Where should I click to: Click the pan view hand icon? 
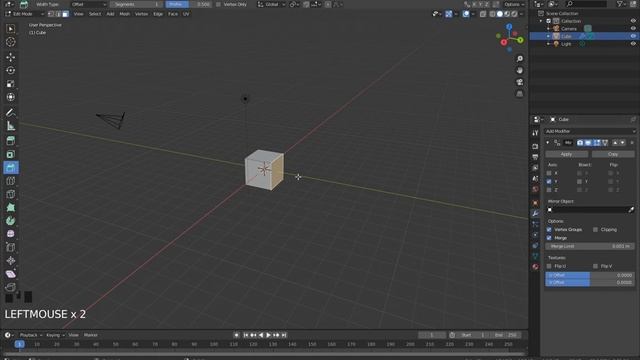(520, 71)
